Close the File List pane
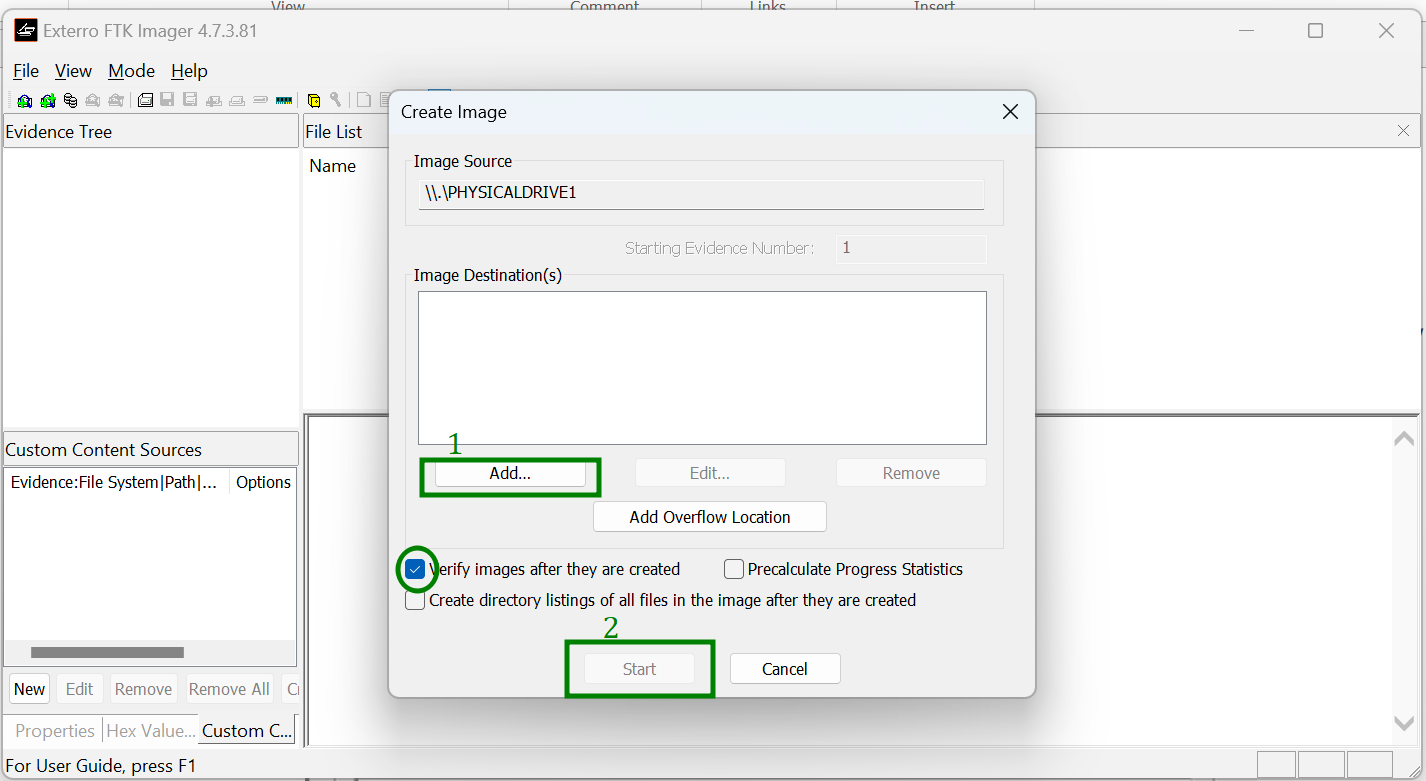1426x781 pixels. (x=1403, y=131)
